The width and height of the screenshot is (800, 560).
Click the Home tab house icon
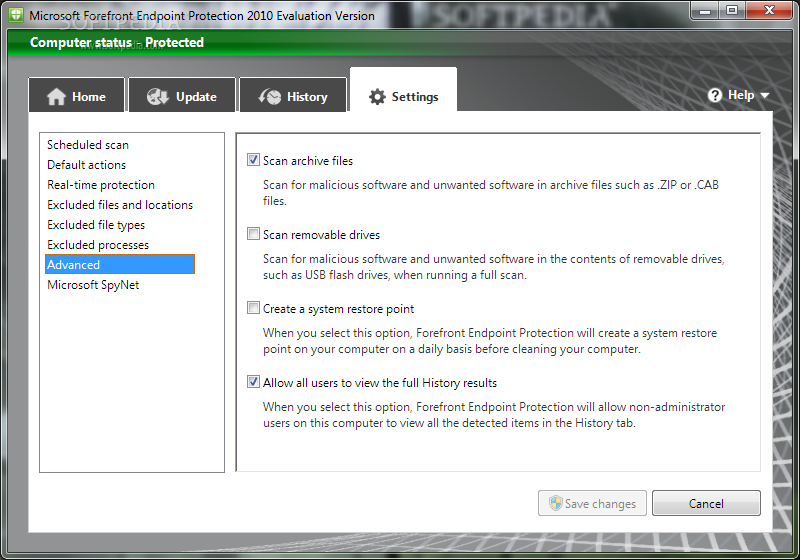coord(56,96)
